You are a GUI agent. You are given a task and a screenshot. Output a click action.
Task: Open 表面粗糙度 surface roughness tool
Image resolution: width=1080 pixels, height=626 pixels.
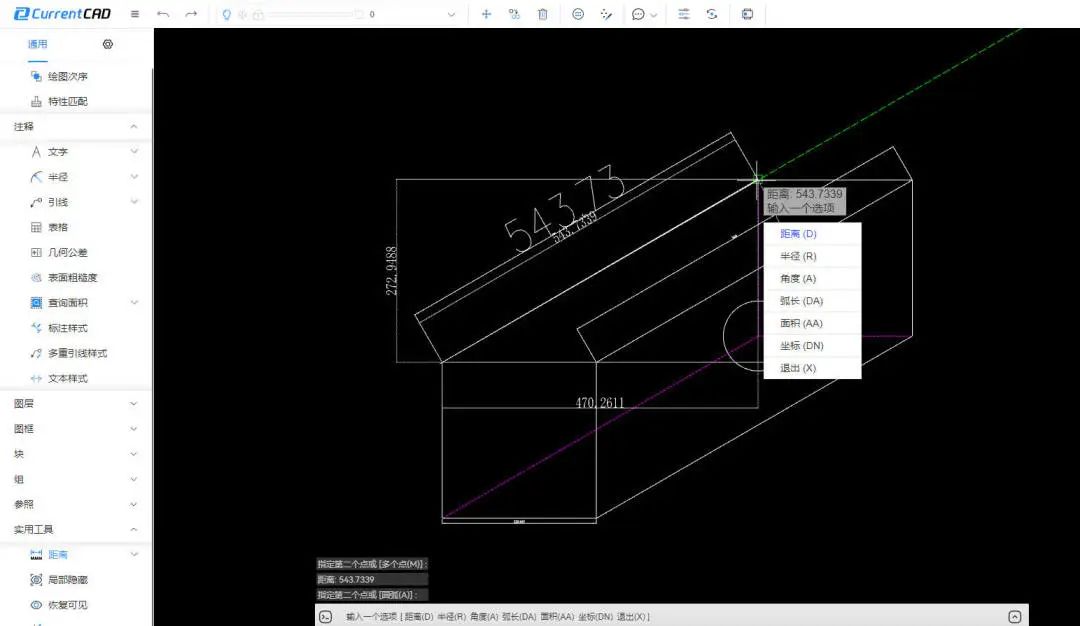(71, 278)
